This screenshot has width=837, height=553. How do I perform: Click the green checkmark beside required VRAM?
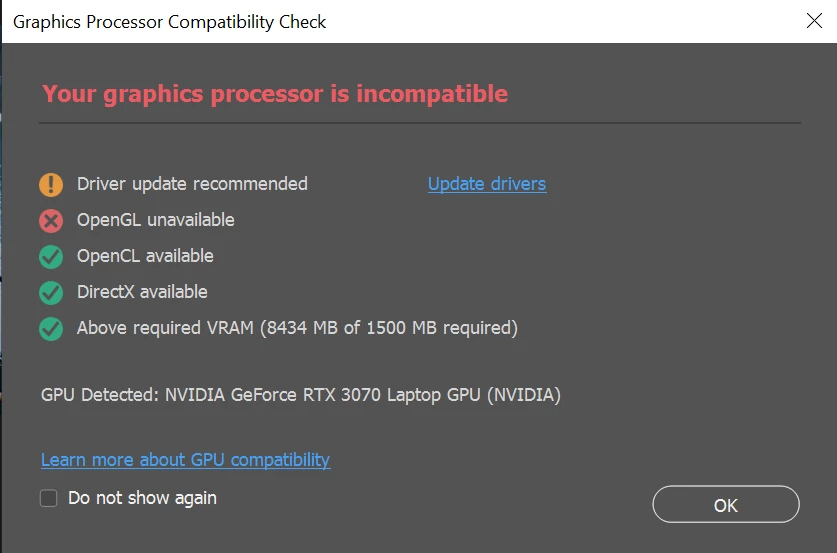coord(51,329)
